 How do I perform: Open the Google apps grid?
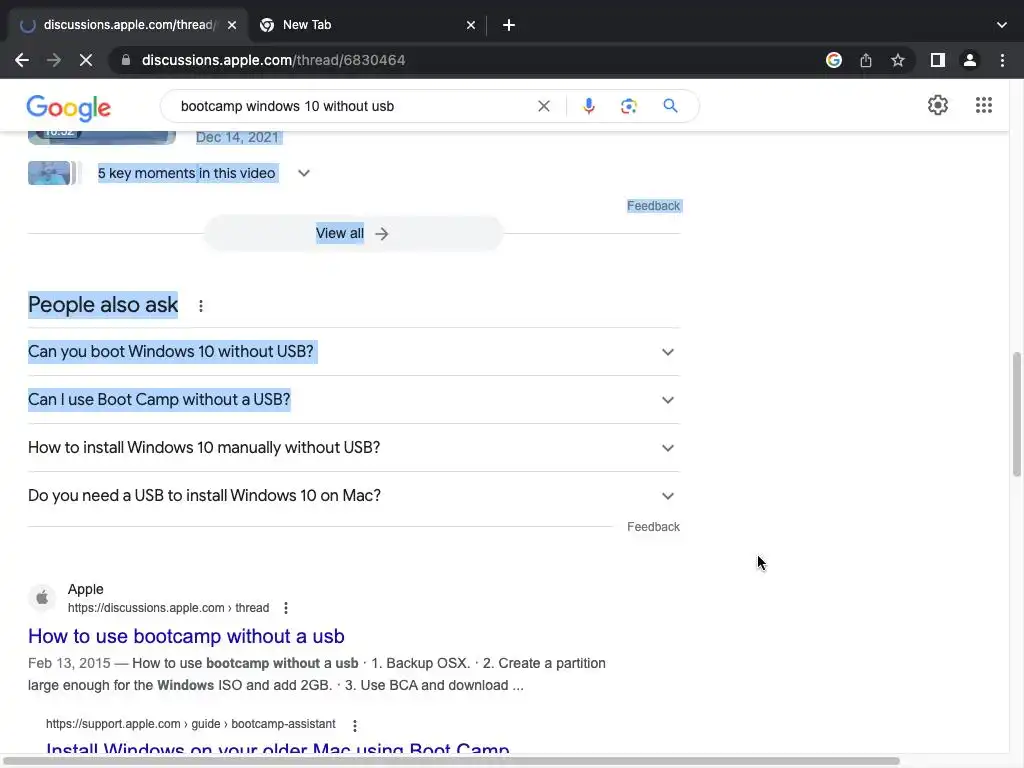984,105
